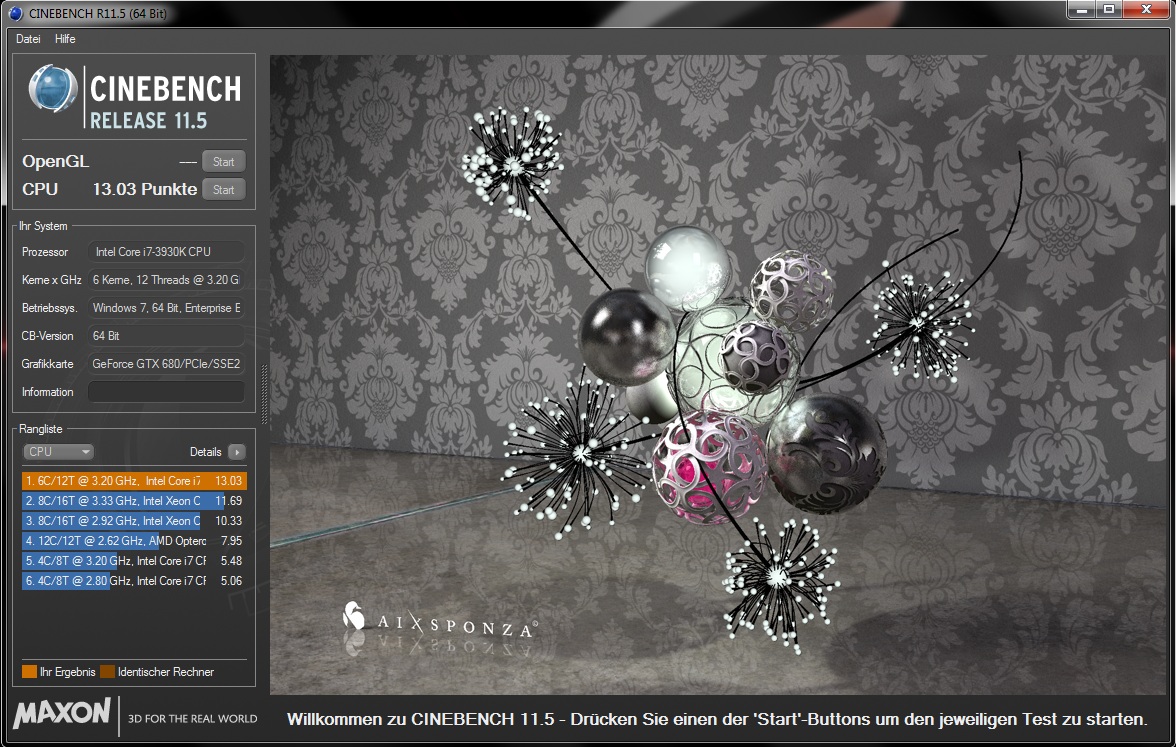Viewport: 1176px width, 747px height.
Task: Click the brown Identischer Rechner legend swatch
Action: click(107, 671)
